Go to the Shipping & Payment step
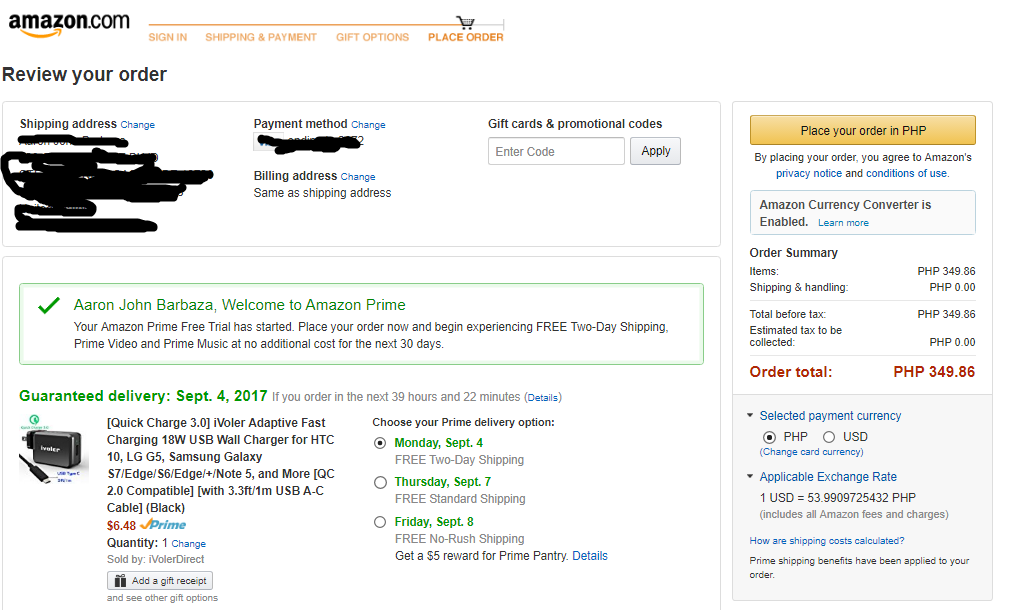This screenshot has width=1021, height=610. click(x=261, y=37)
